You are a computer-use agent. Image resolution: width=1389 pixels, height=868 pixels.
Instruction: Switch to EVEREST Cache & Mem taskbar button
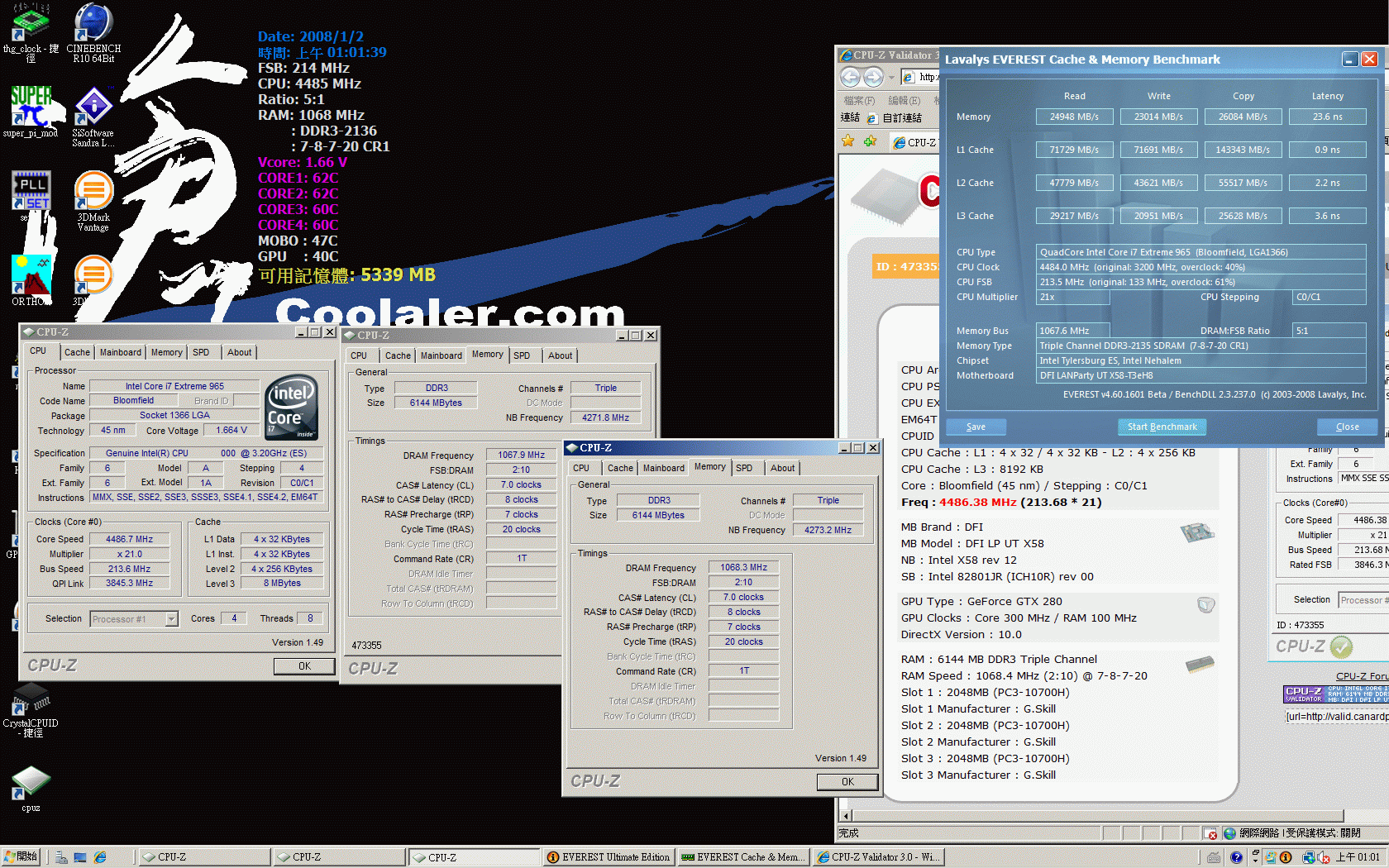click(x=742, y=858)
